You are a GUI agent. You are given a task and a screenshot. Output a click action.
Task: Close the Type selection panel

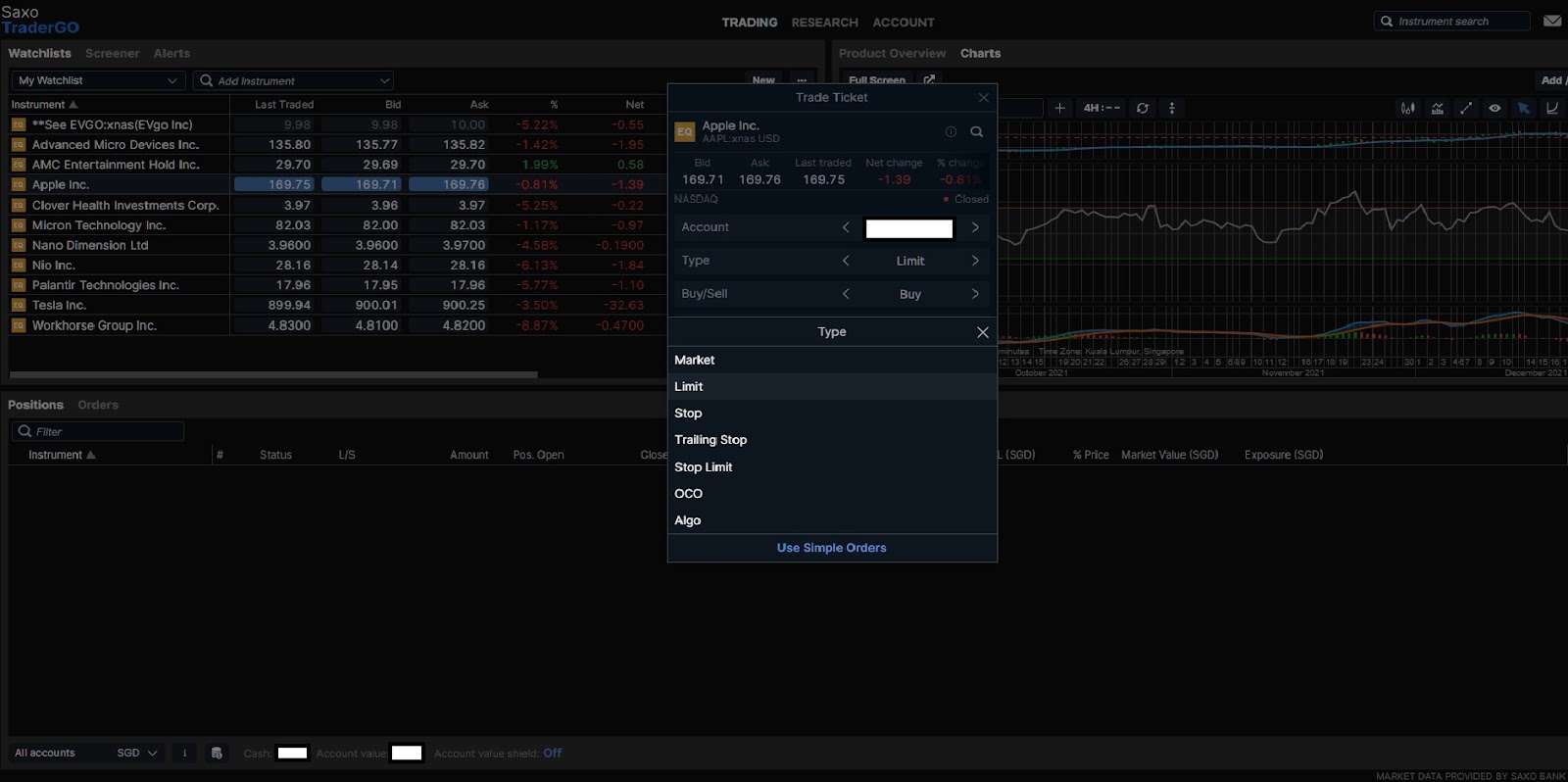click(x=983, y=332)
